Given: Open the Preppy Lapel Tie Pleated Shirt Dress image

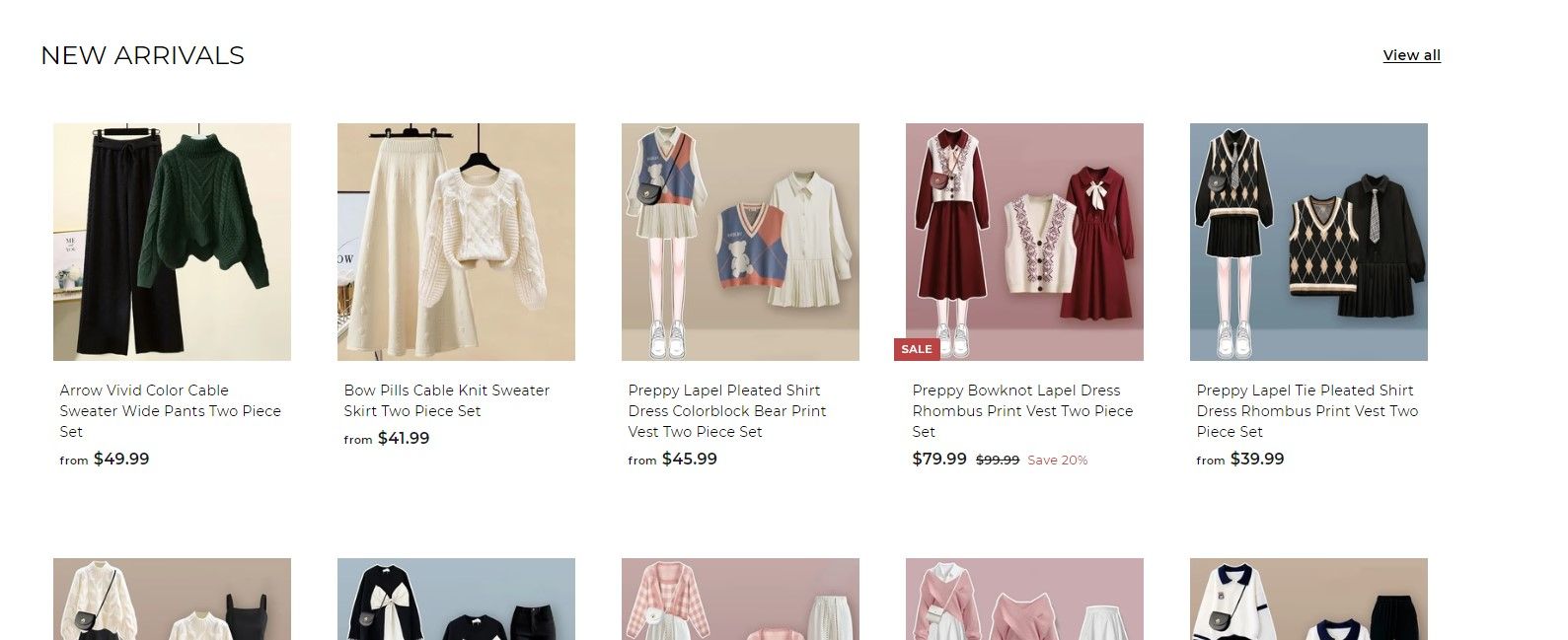Looking at the screenshot, I should coord(1308,242).
